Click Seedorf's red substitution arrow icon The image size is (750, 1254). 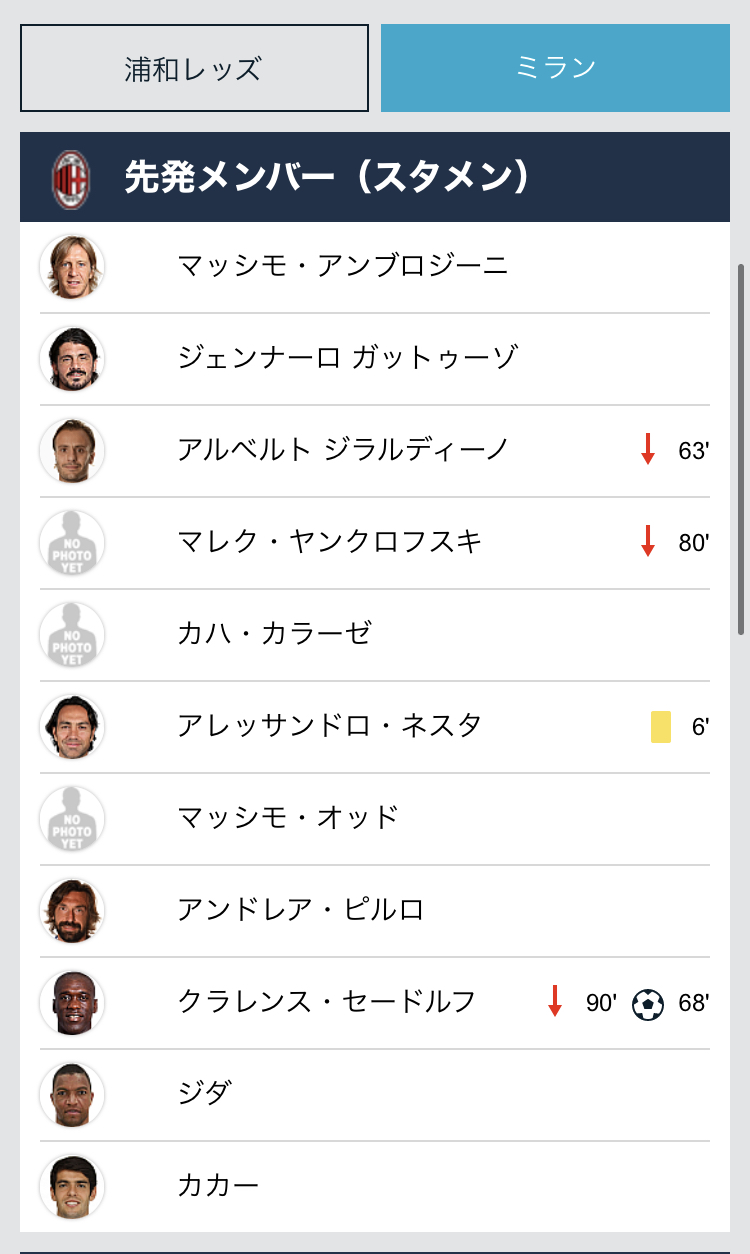(x=555, y=1002)
